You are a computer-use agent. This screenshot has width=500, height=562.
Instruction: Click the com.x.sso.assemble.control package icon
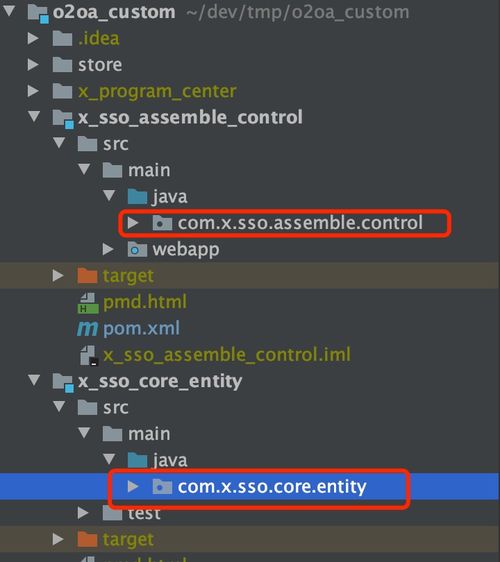click(162, 223)
